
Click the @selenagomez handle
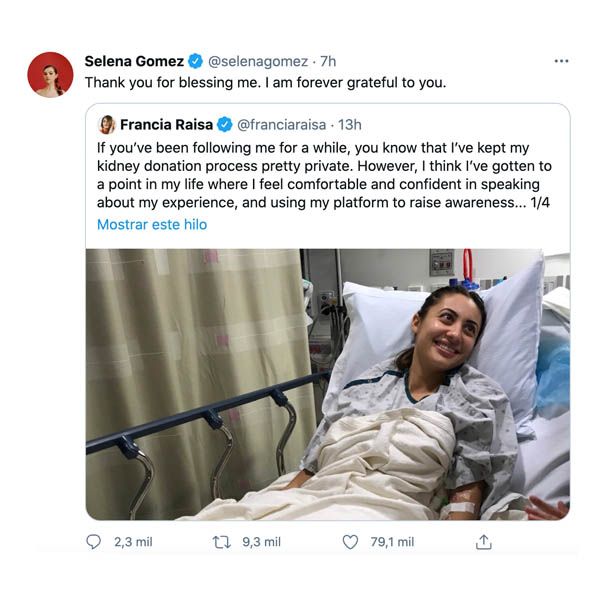[x=259, y=61]
